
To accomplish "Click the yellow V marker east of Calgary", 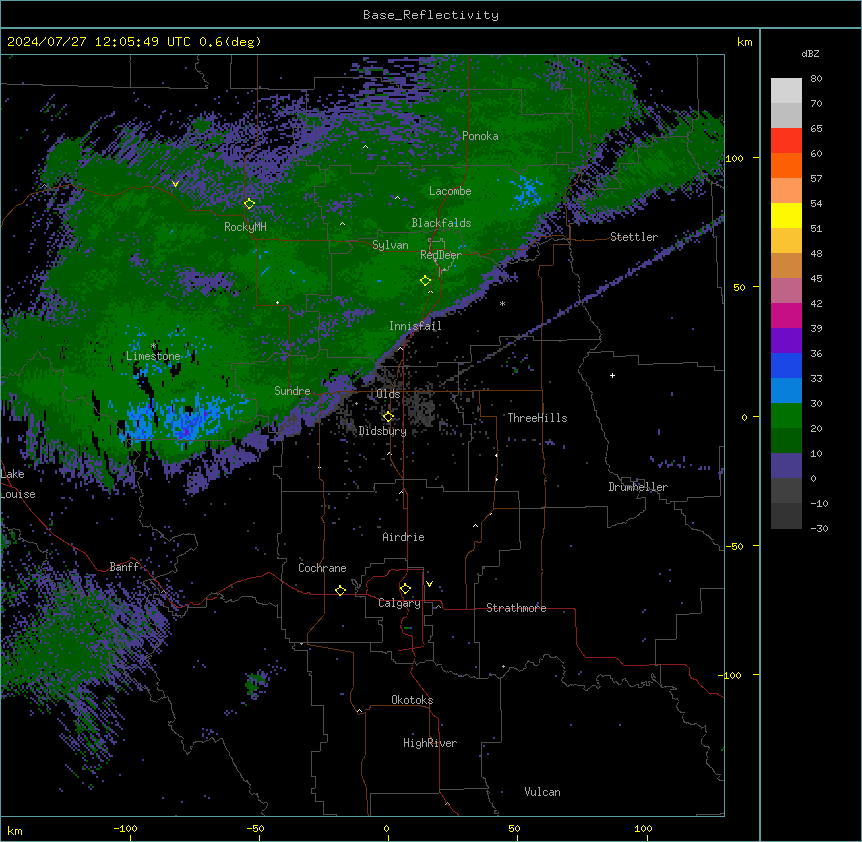I will click(429, 584).
